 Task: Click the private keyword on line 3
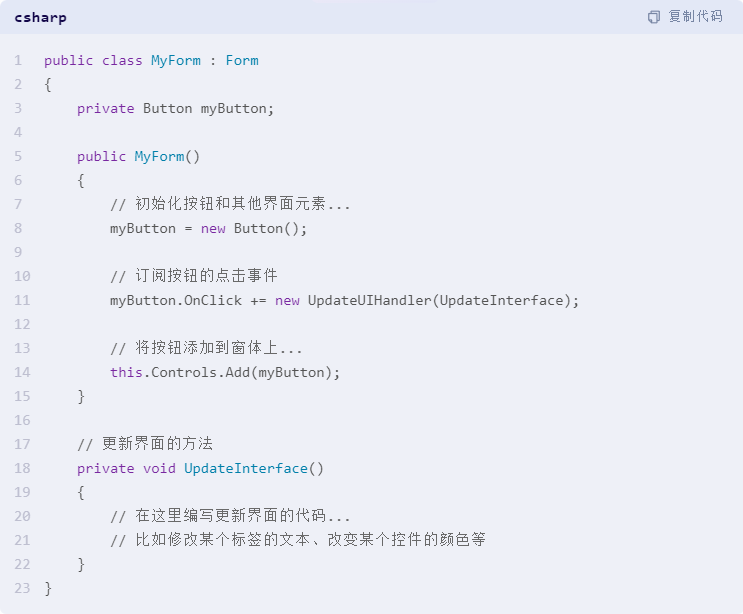click(106, 109)
